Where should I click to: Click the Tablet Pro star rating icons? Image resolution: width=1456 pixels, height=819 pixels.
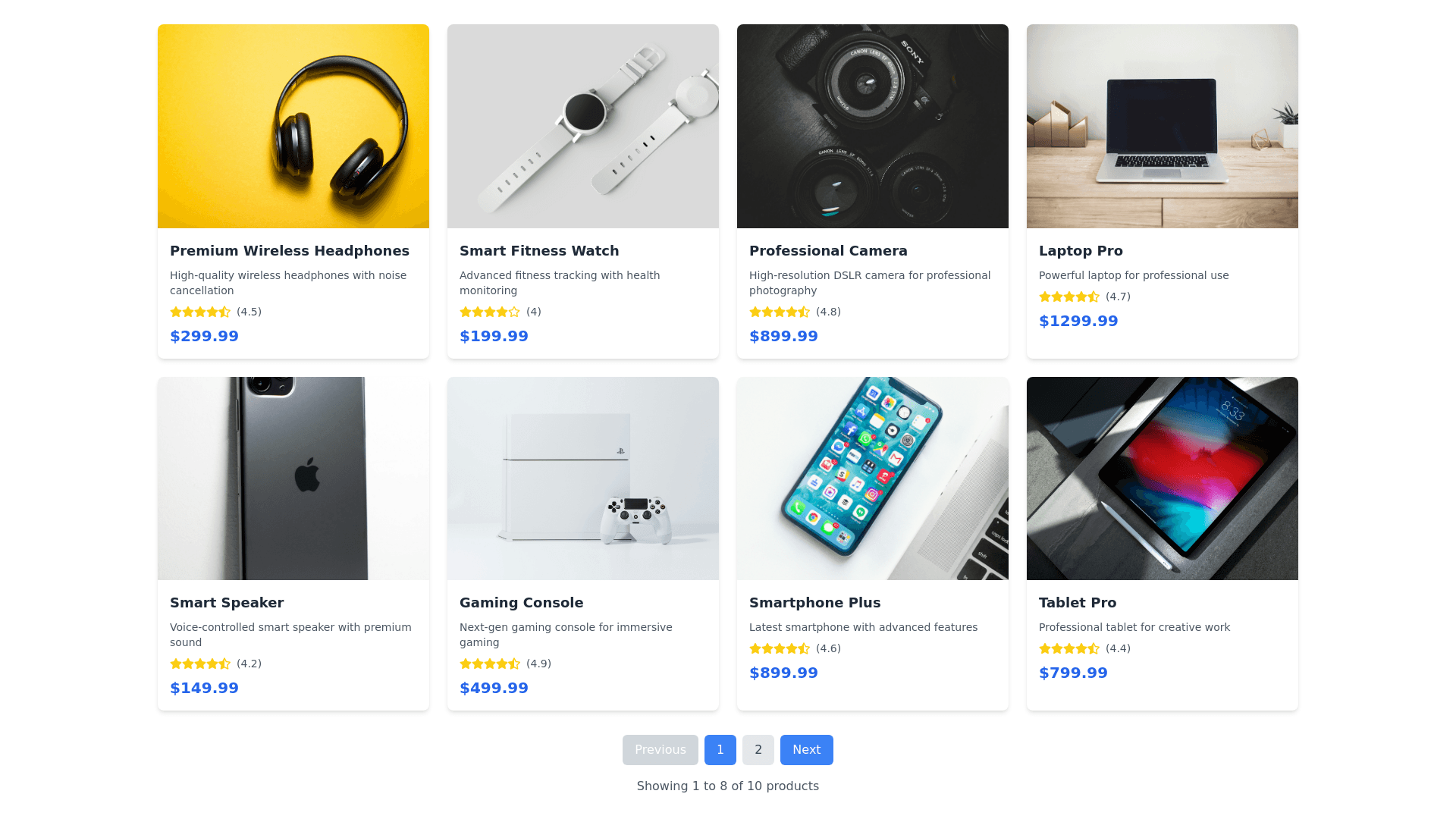coord(1069,648)
